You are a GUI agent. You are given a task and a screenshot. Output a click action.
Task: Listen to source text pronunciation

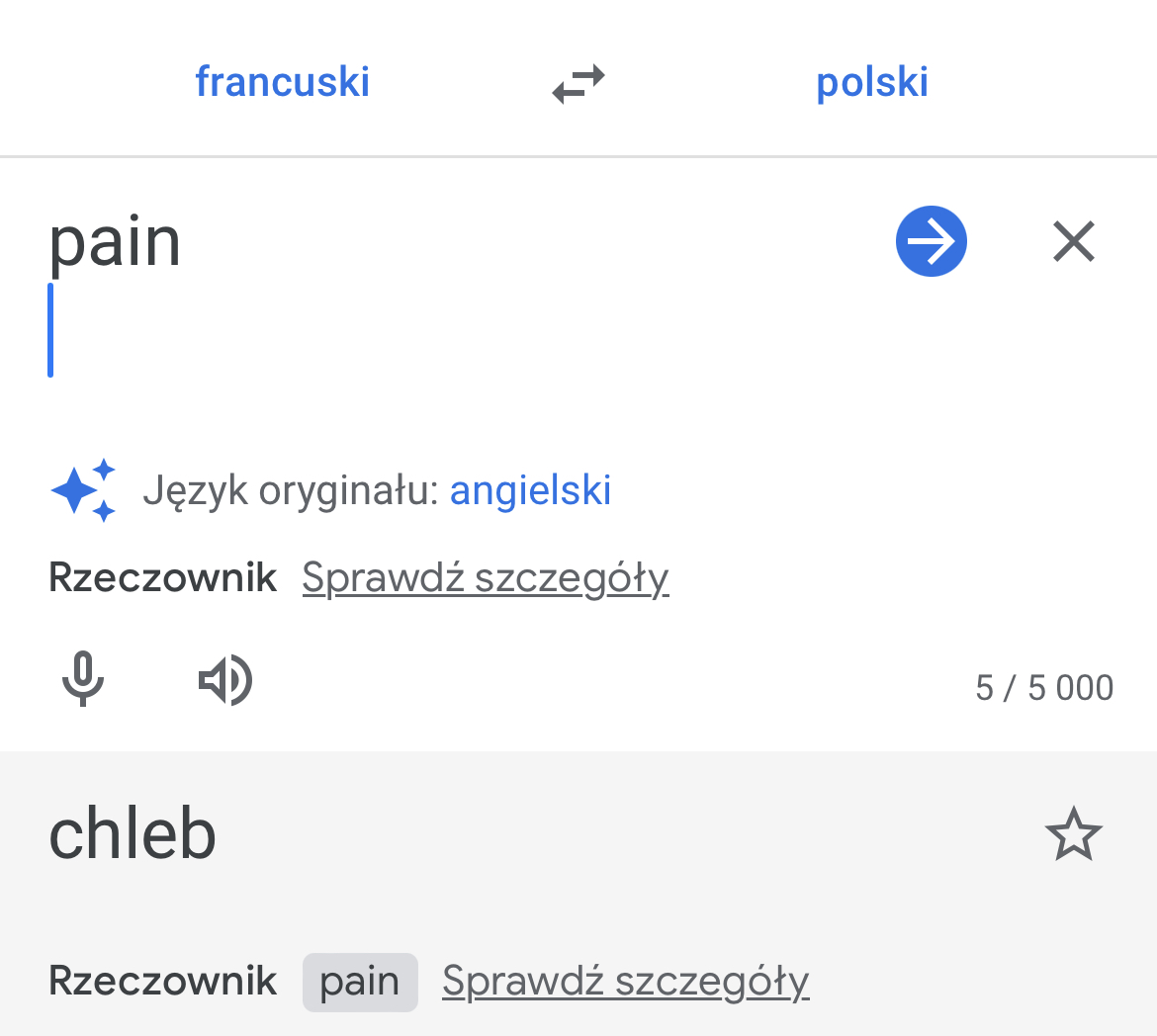tap(225, 679)
